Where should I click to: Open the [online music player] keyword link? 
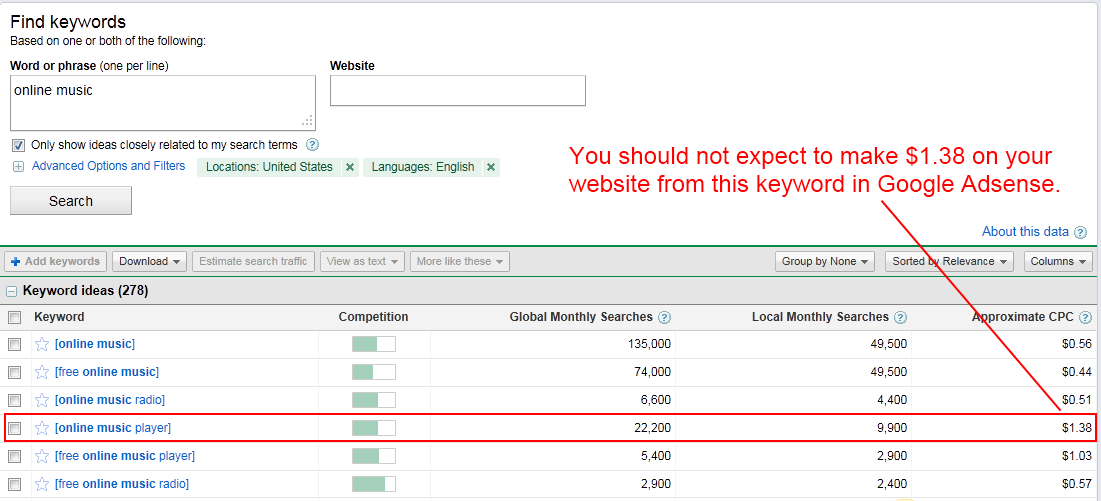[x=113, y=428]
